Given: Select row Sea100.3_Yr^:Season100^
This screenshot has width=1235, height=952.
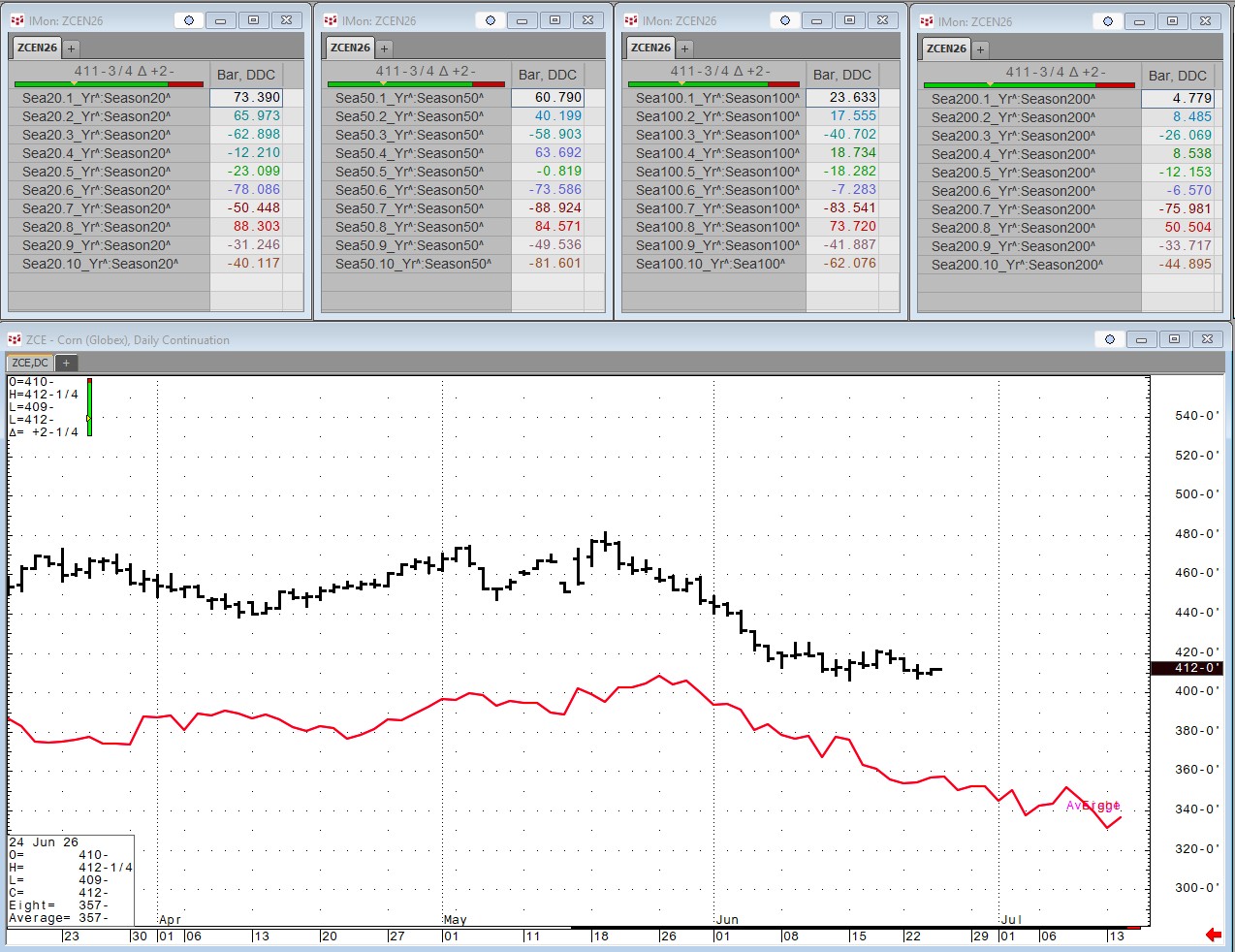Looking at the screenshot, I should 714,135.
